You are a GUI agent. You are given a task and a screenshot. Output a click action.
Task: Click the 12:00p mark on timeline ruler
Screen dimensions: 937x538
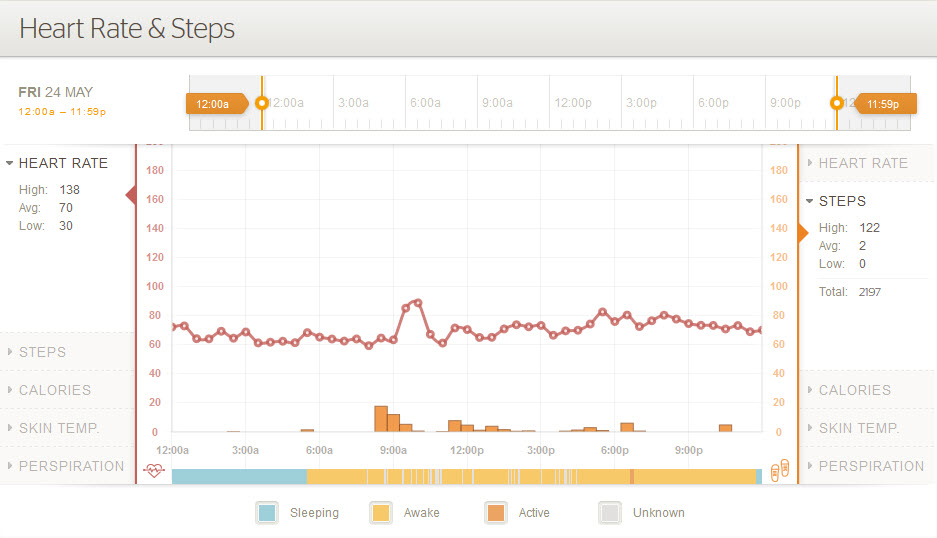[573, 103]
